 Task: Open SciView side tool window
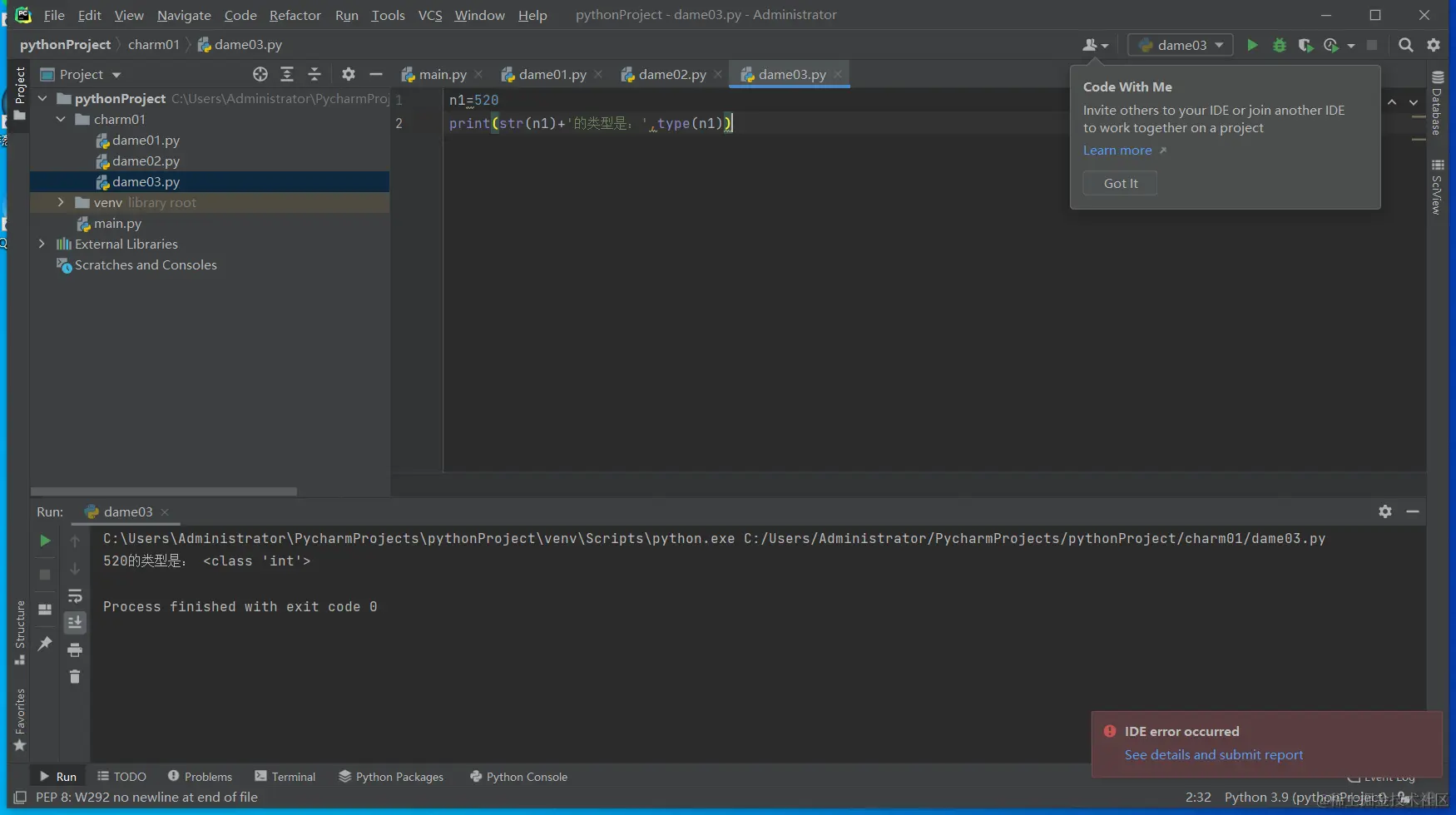1438,187
